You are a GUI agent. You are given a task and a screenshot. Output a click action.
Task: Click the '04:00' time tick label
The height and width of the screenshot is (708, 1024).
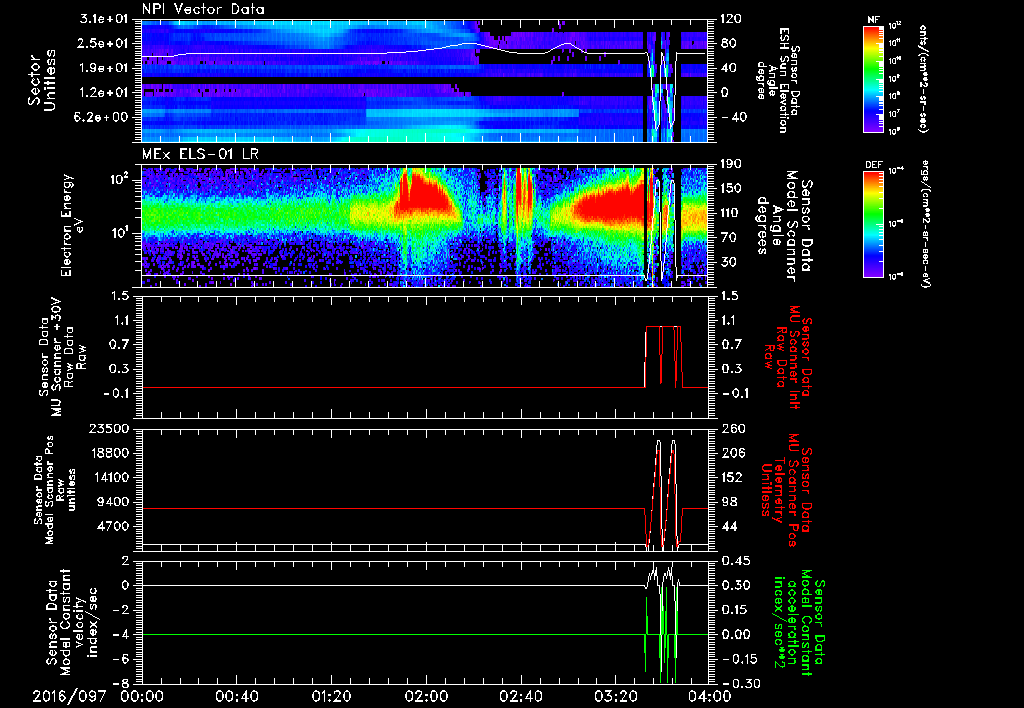point(708,696)
